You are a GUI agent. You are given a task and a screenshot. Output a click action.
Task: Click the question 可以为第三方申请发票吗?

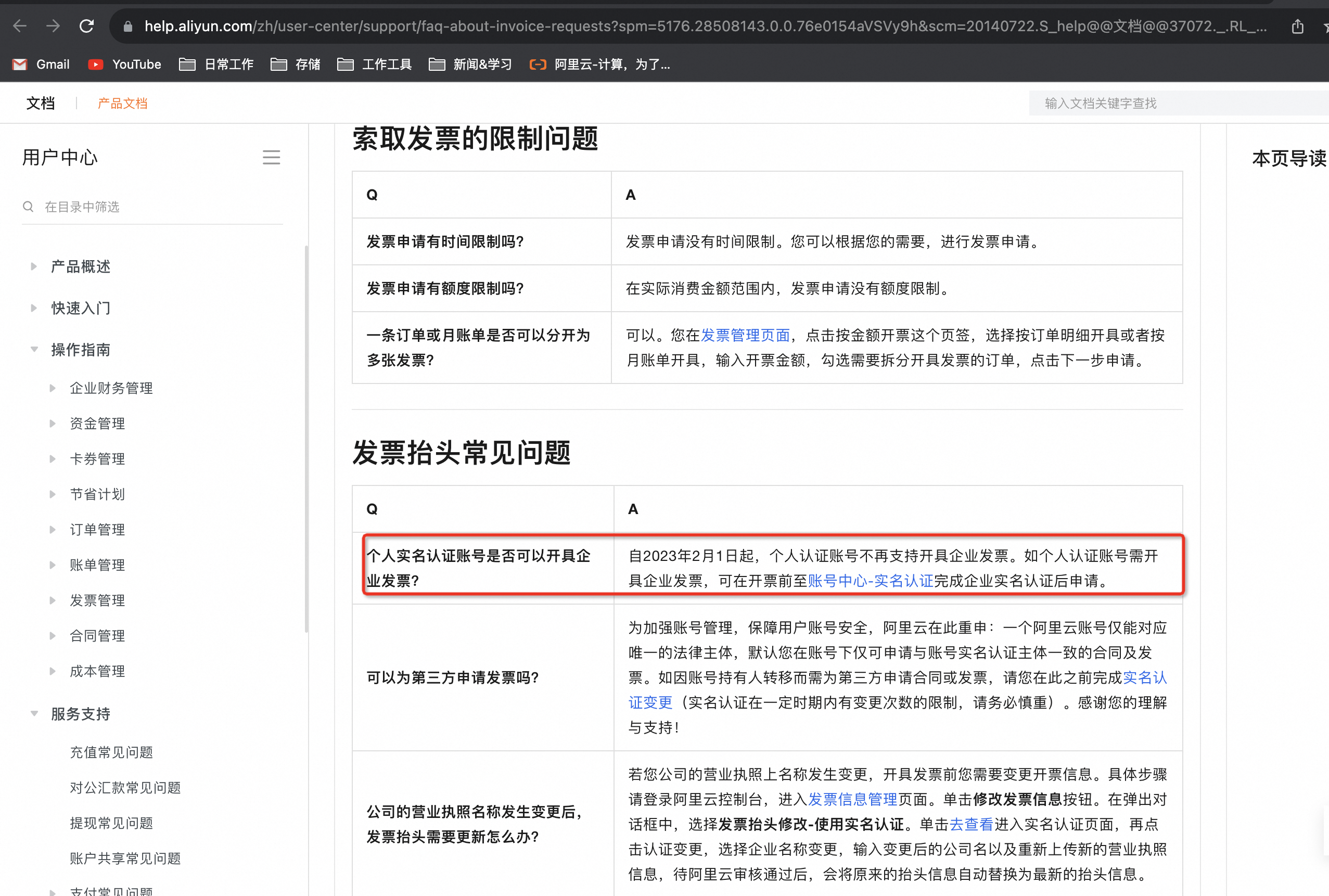click(x=453, y=677)
